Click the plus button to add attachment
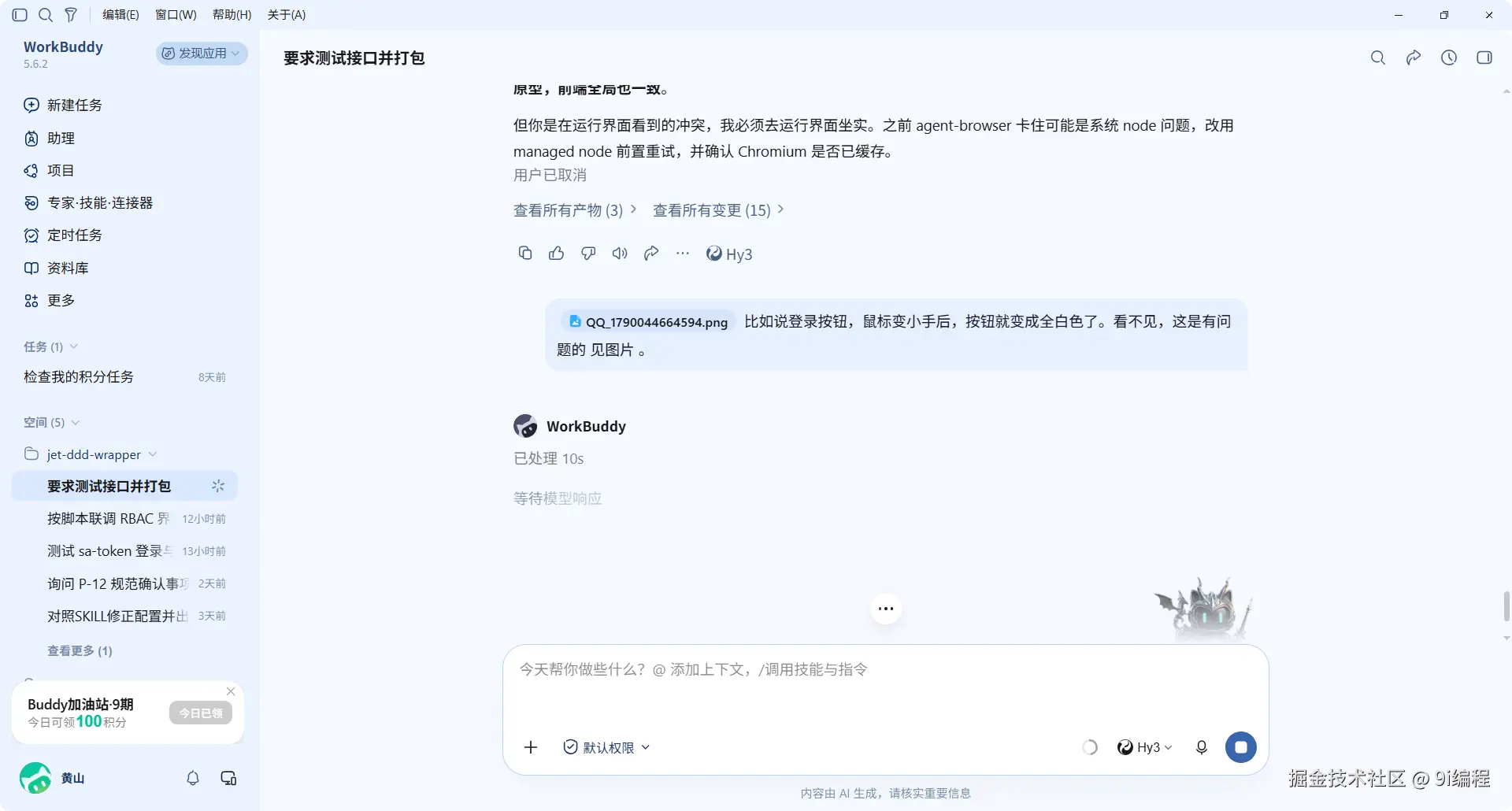The width and height of the screenshot is (1512, 811). click(x=531, y=747)
